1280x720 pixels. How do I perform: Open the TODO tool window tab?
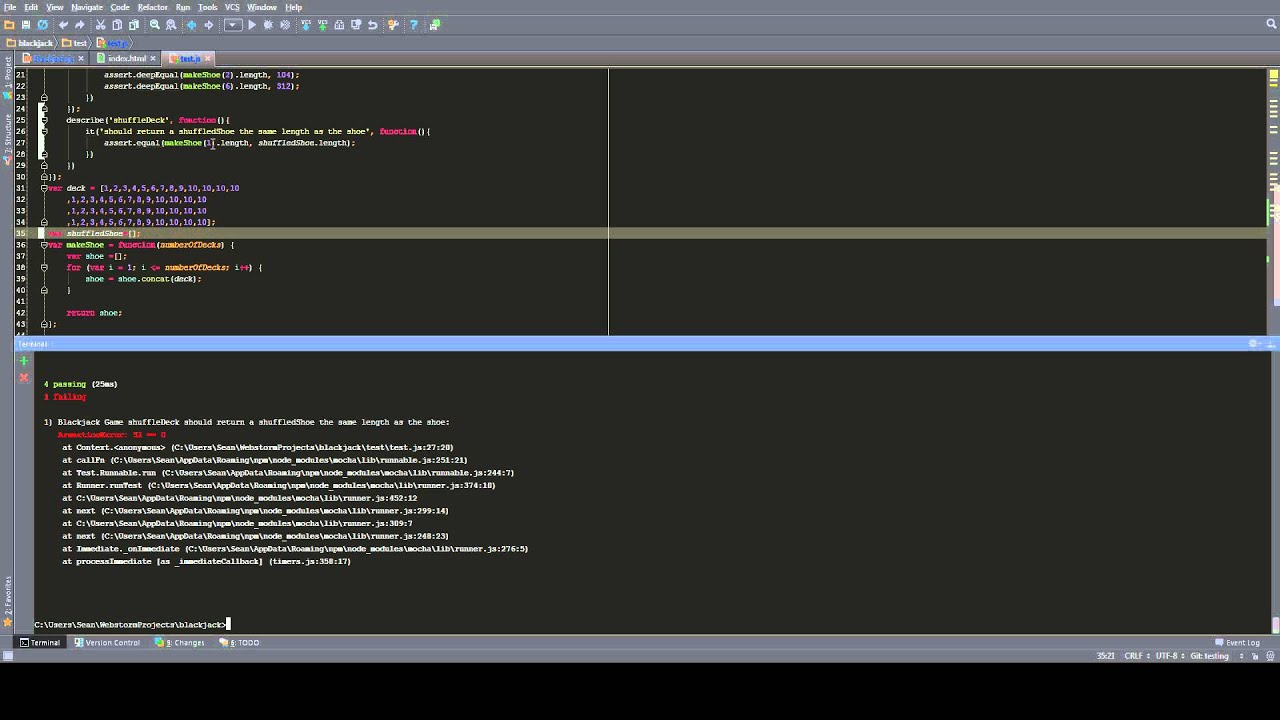click(x=240, y=643)
